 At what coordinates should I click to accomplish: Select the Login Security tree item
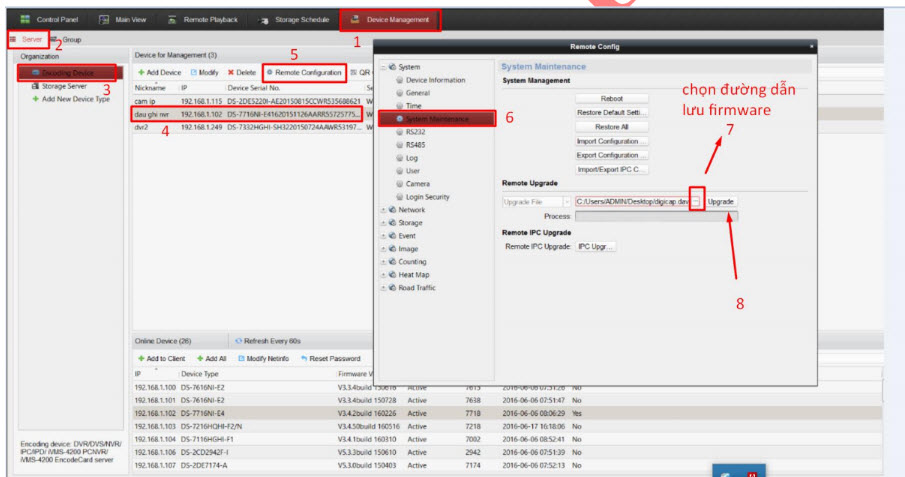point(430,197)
